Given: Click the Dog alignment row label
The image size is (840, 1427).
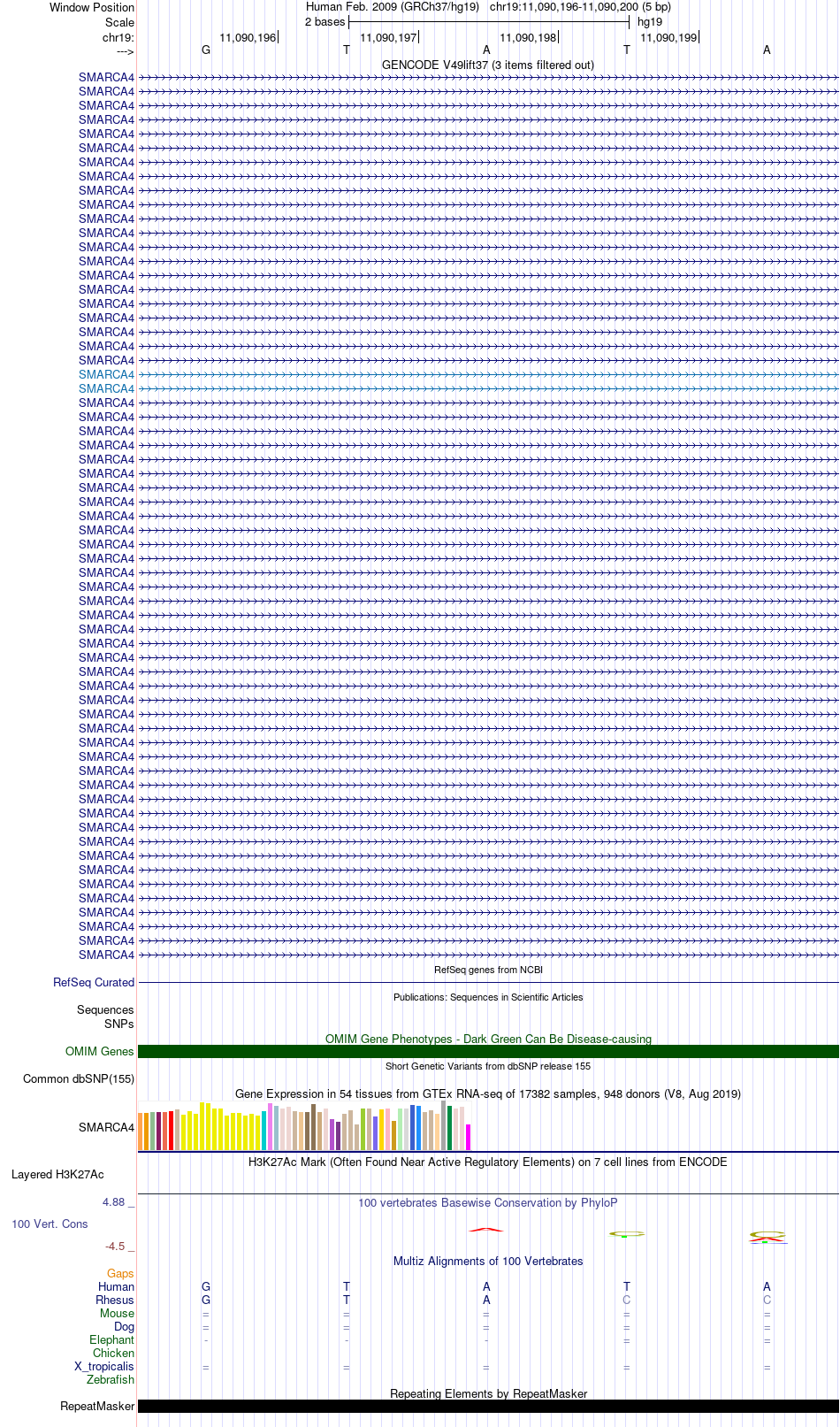Looking at the screenshot, I should [124, 1326].
